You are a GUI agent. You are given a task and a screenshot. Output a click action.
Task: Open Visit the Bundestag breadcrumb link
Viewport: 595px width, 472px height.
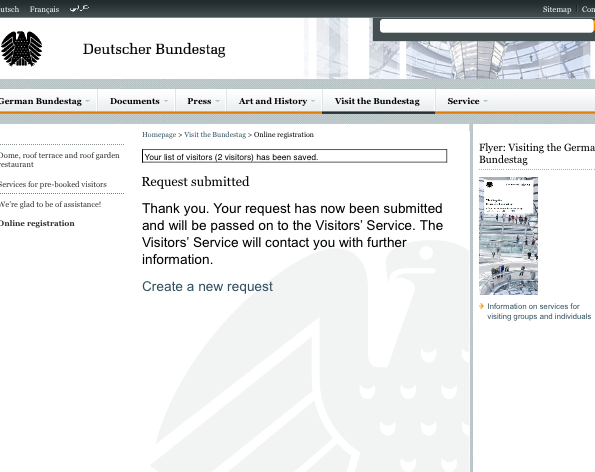point(215,135)
